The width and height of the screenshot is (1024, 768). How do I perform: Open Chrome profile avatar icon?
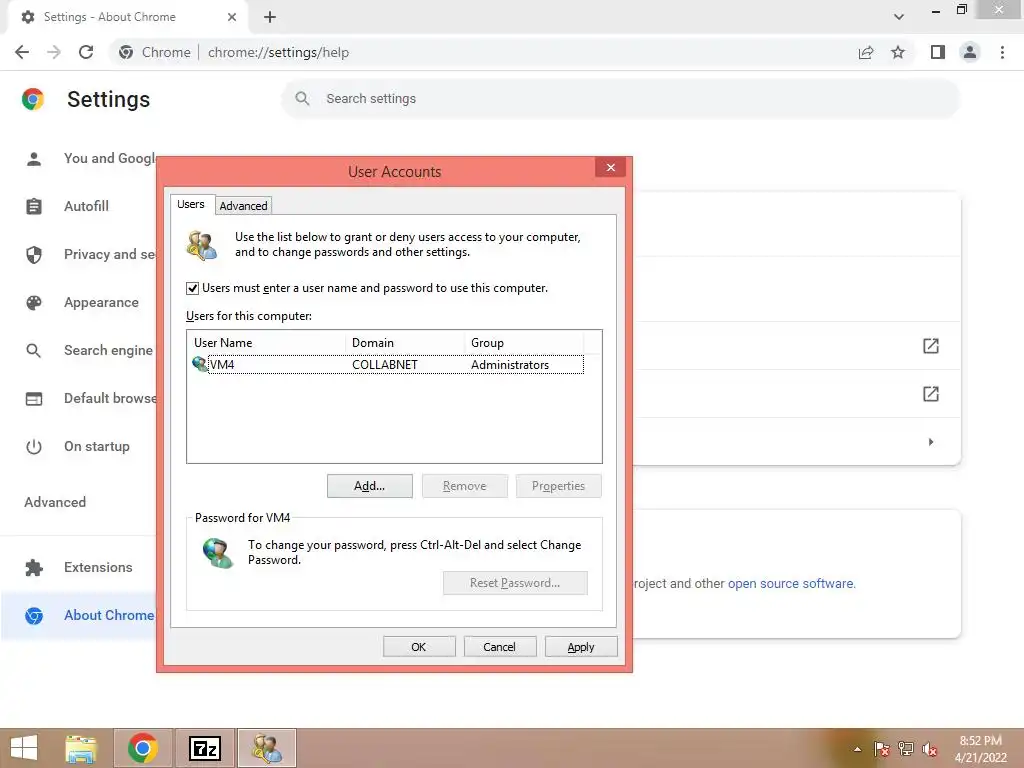click(x=970, y=52)
